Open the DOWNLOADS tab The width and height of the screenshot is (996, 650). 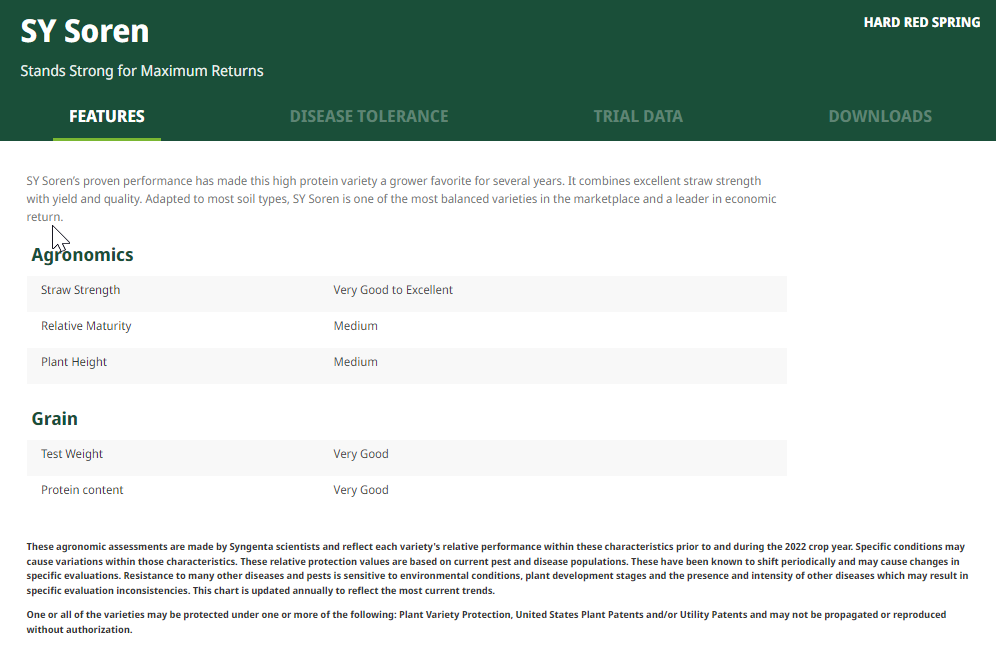(880, 116)
